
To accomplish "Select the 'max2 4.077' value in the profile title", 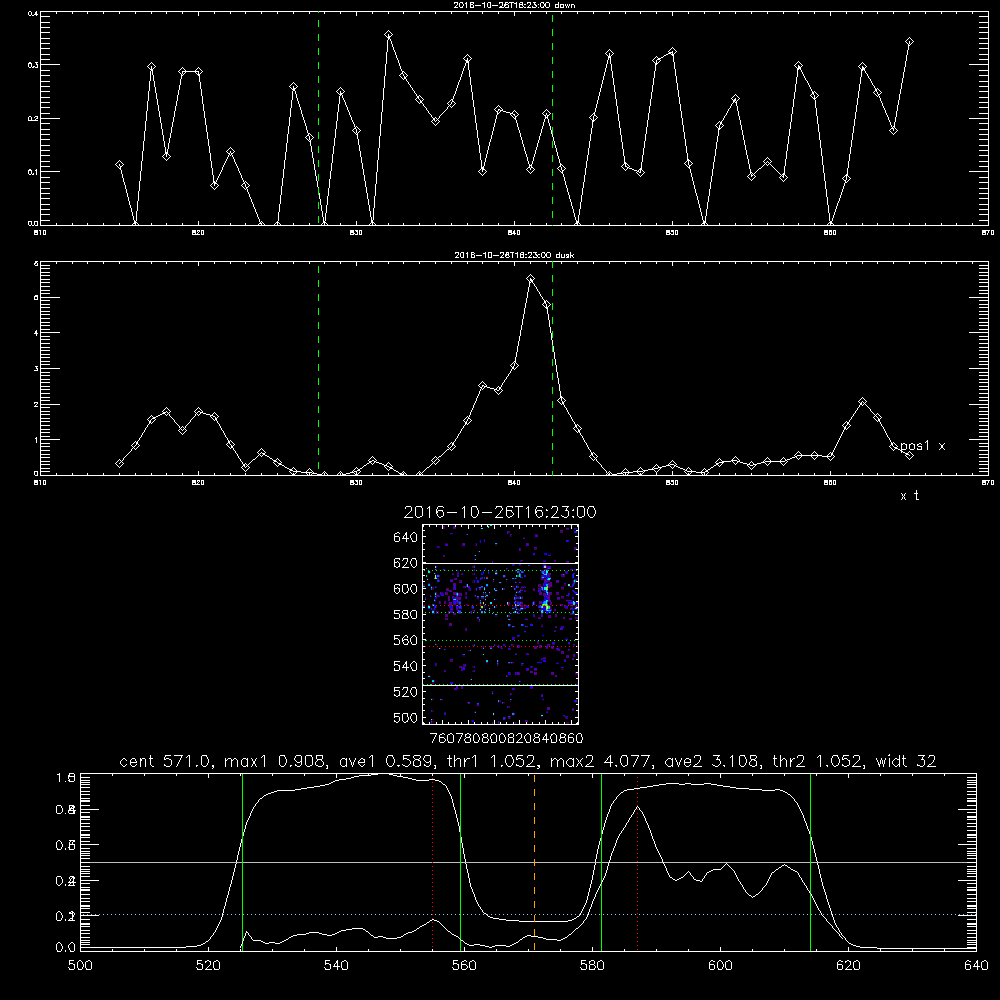I will coord(602,761).
